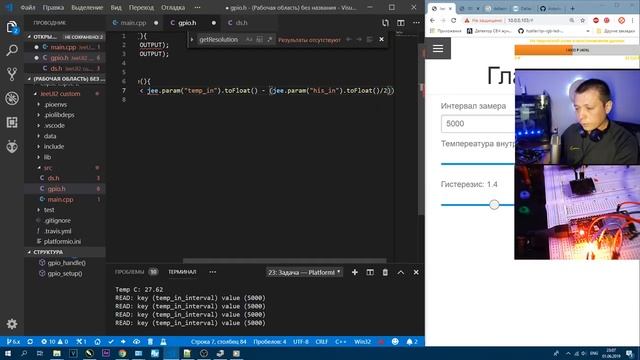Split the terminal panel
The image size is (640, 360).
pyautogui.click(x=370, y=272)
